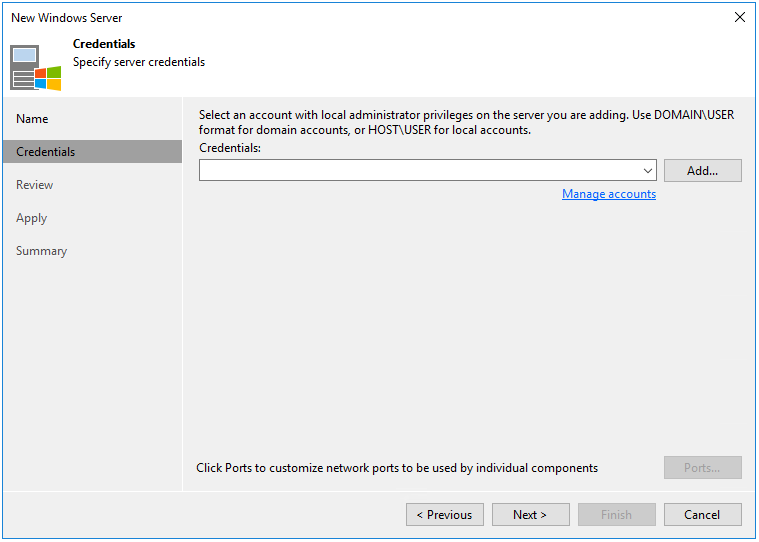Click the 'Specify server credentials' subtitle
Viewport: 759px width, 542px height.
139,62
